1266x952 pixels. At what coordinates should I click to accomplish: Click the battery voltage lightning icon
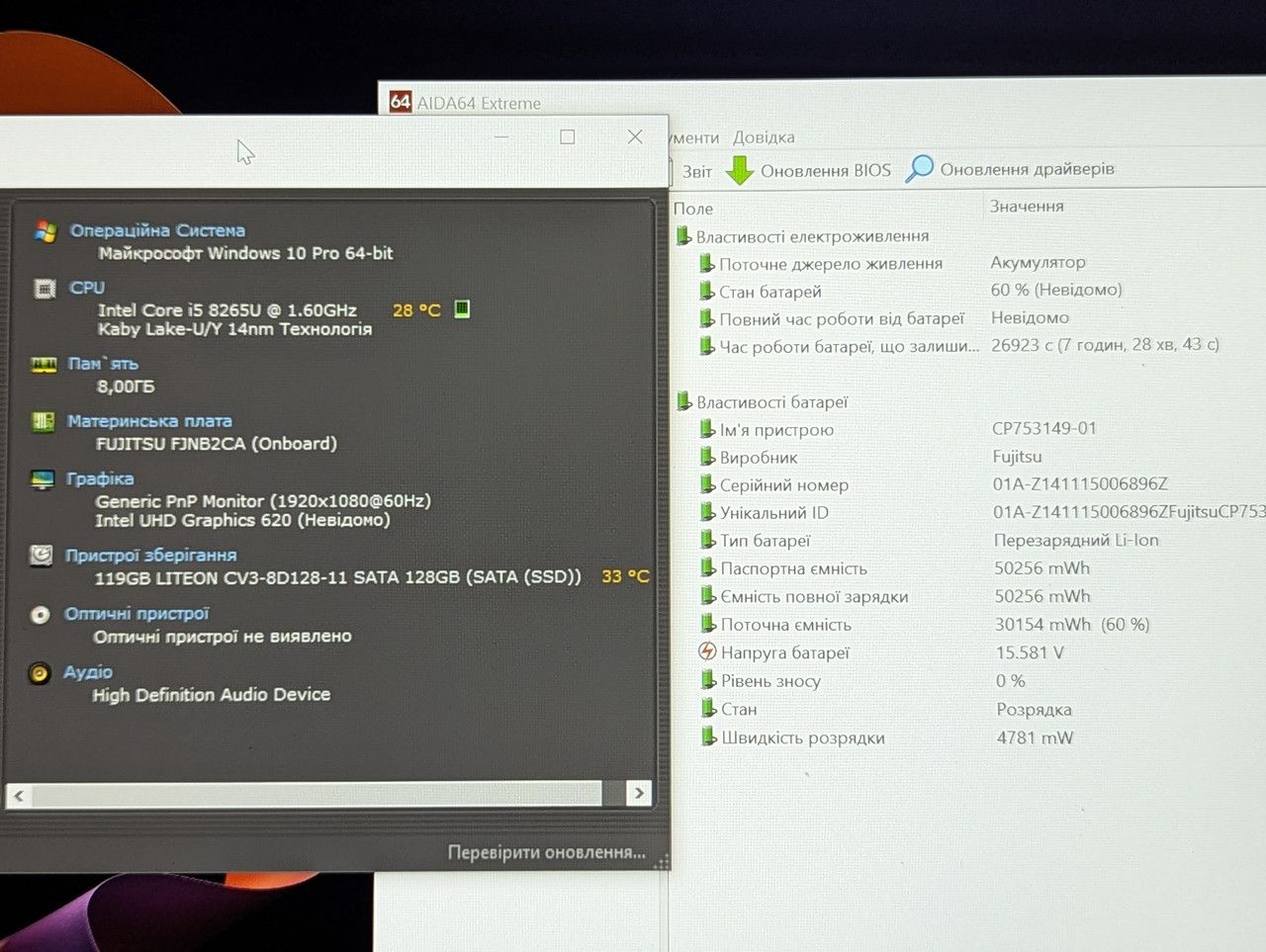(x=707, y=651)
